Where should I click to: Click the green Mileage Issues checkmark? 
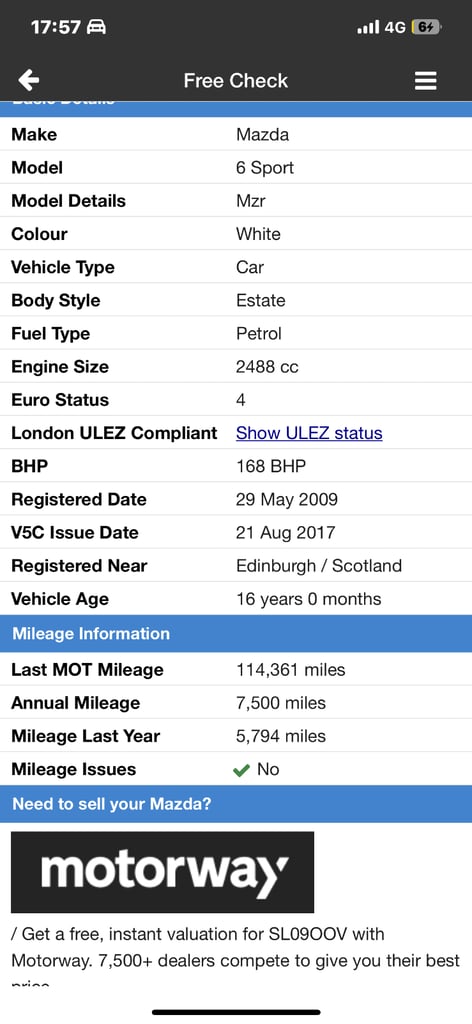pyautogui.click(x=241, y=770)
